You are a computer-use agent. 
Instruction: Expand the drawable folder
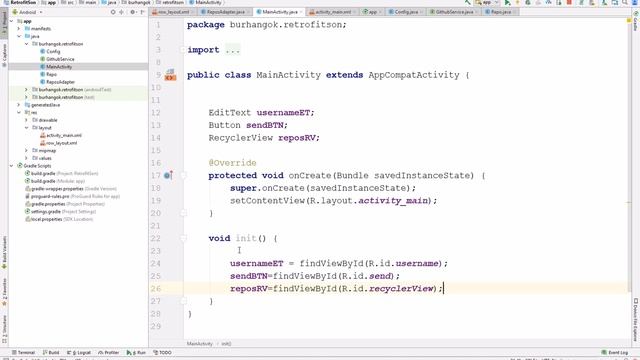click(27, 120)
